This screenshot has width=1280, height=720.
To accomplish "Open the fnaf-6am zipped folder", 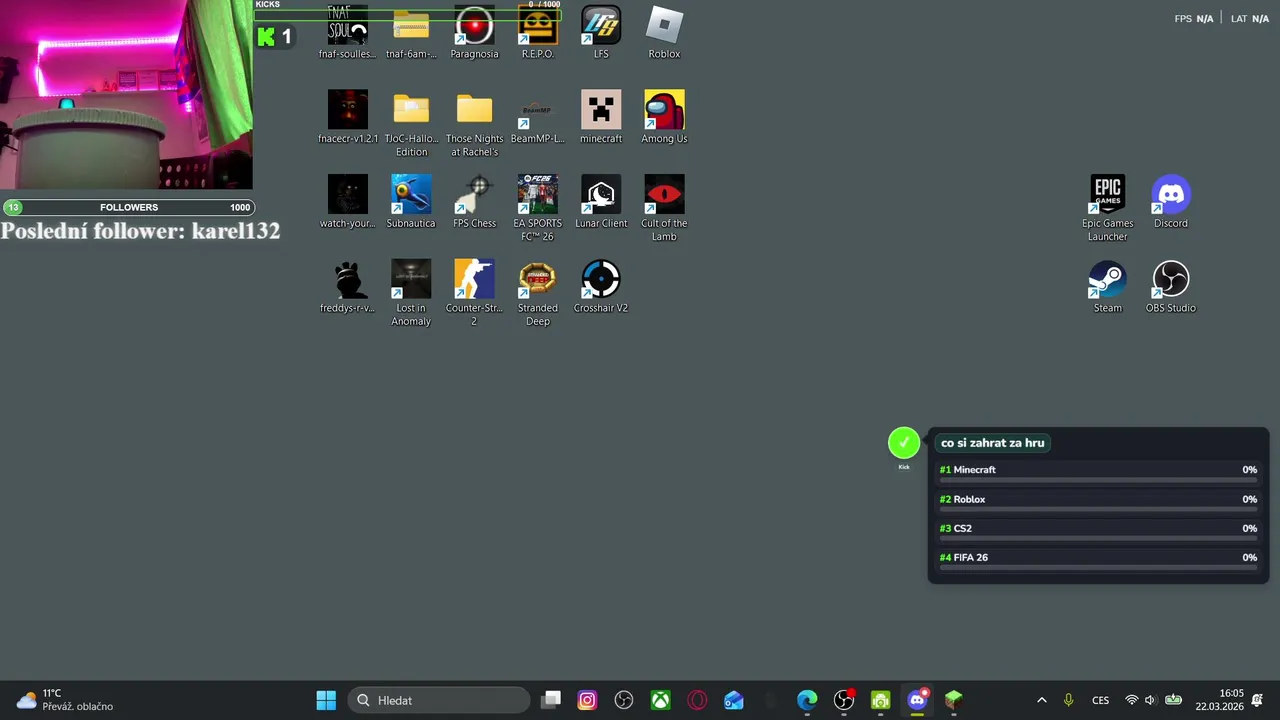I will (x=411, y=33).
